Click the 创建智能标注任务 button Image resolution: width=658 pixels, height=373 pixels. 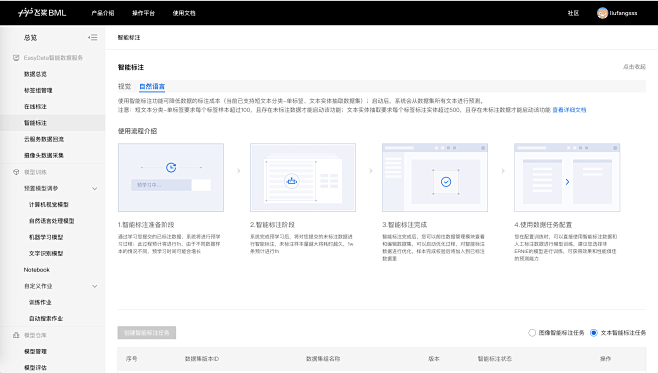[x=146, y=333]
